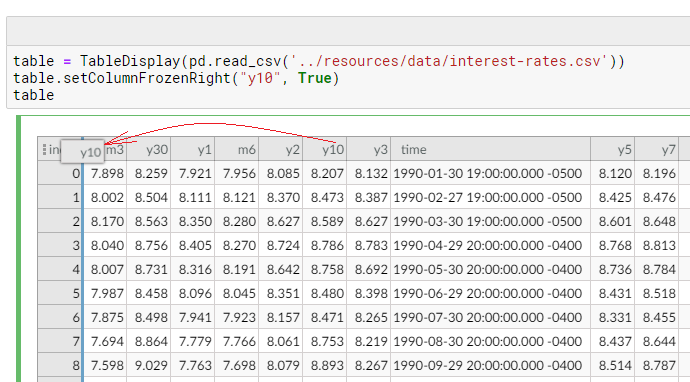
Task: Select cell 8.724 in row 3
Action: point(281,245)
